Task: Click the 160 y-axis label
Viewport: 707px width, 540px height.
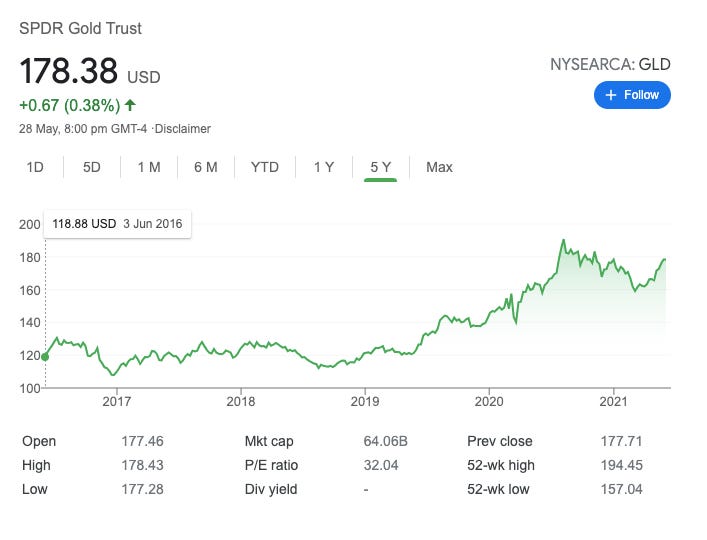Action: coord(30,290)
